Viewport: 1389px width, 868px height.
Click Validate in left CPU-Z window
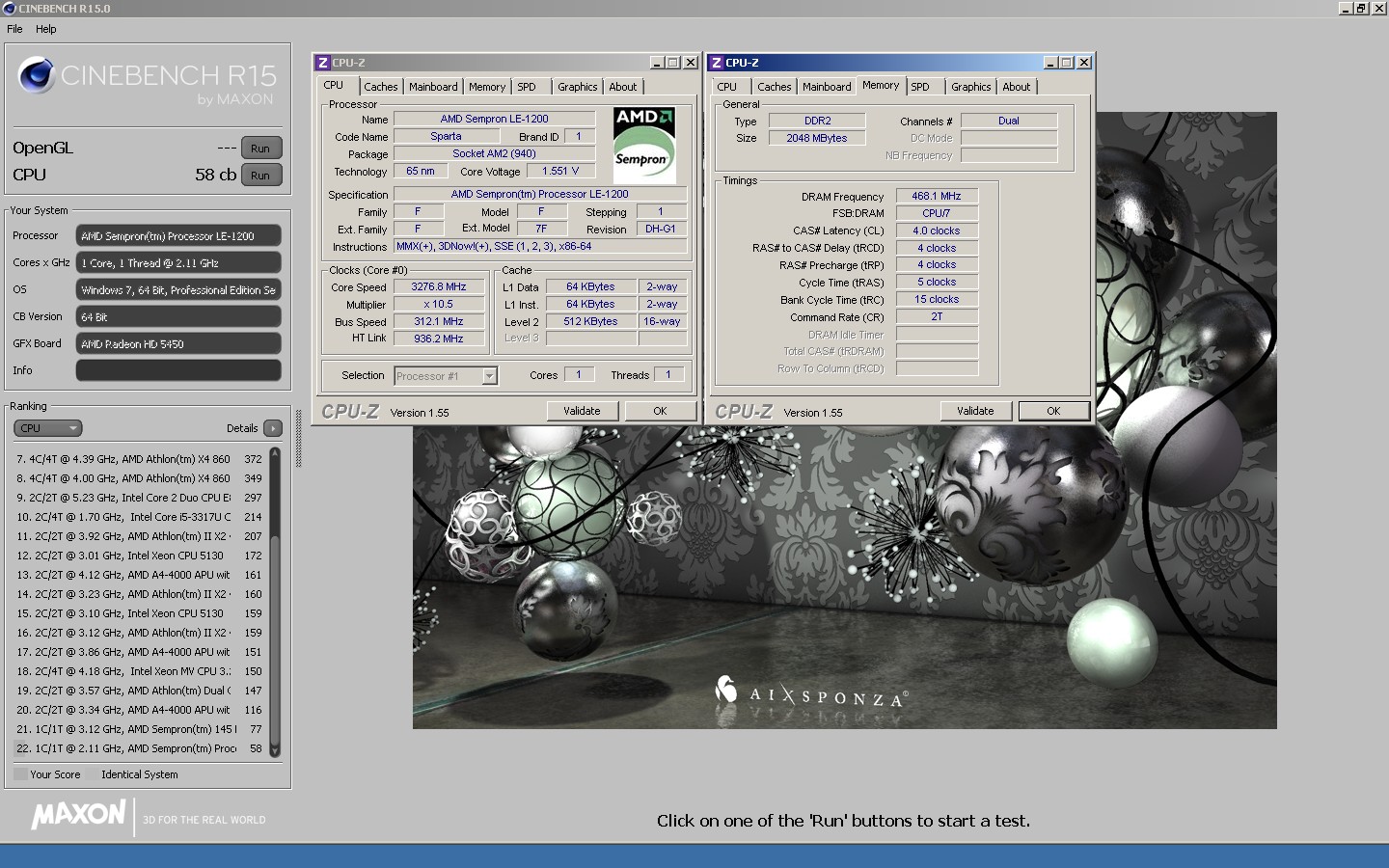[x=582, y=411]
